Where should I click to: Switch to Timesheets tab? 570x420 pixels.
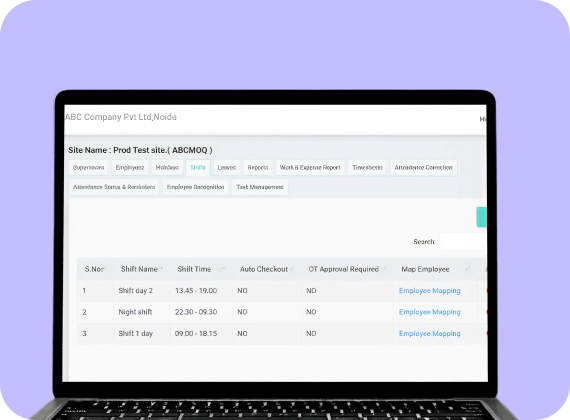367,168
